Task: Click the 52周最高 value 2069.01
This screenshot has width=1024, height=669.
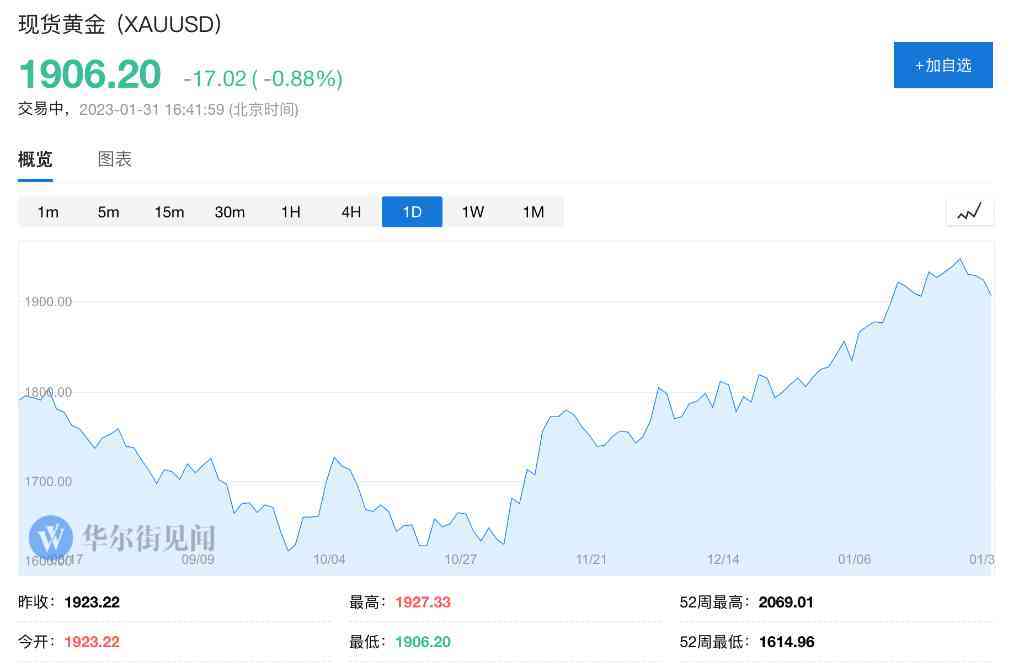Action: (785, 602)
